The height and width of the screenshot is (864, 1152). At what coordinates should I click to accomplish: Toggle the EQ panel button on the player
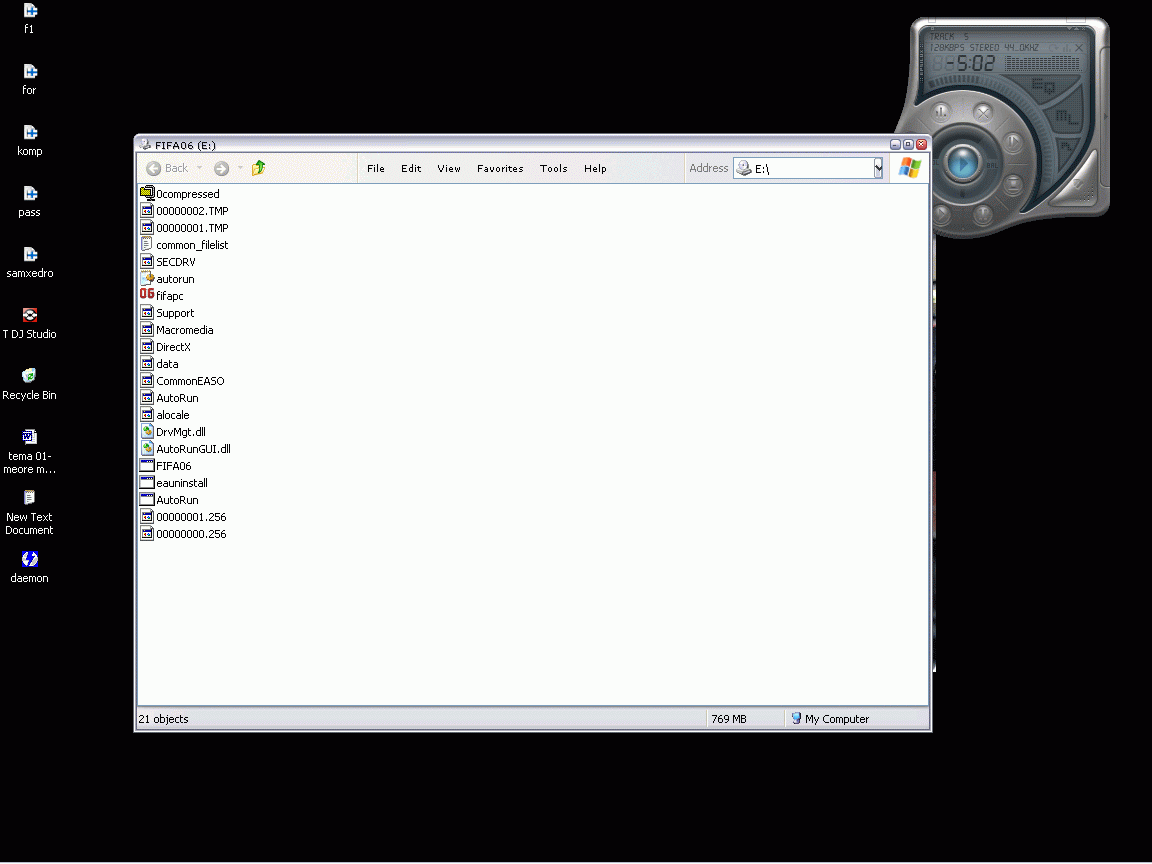pos(1043,86)
